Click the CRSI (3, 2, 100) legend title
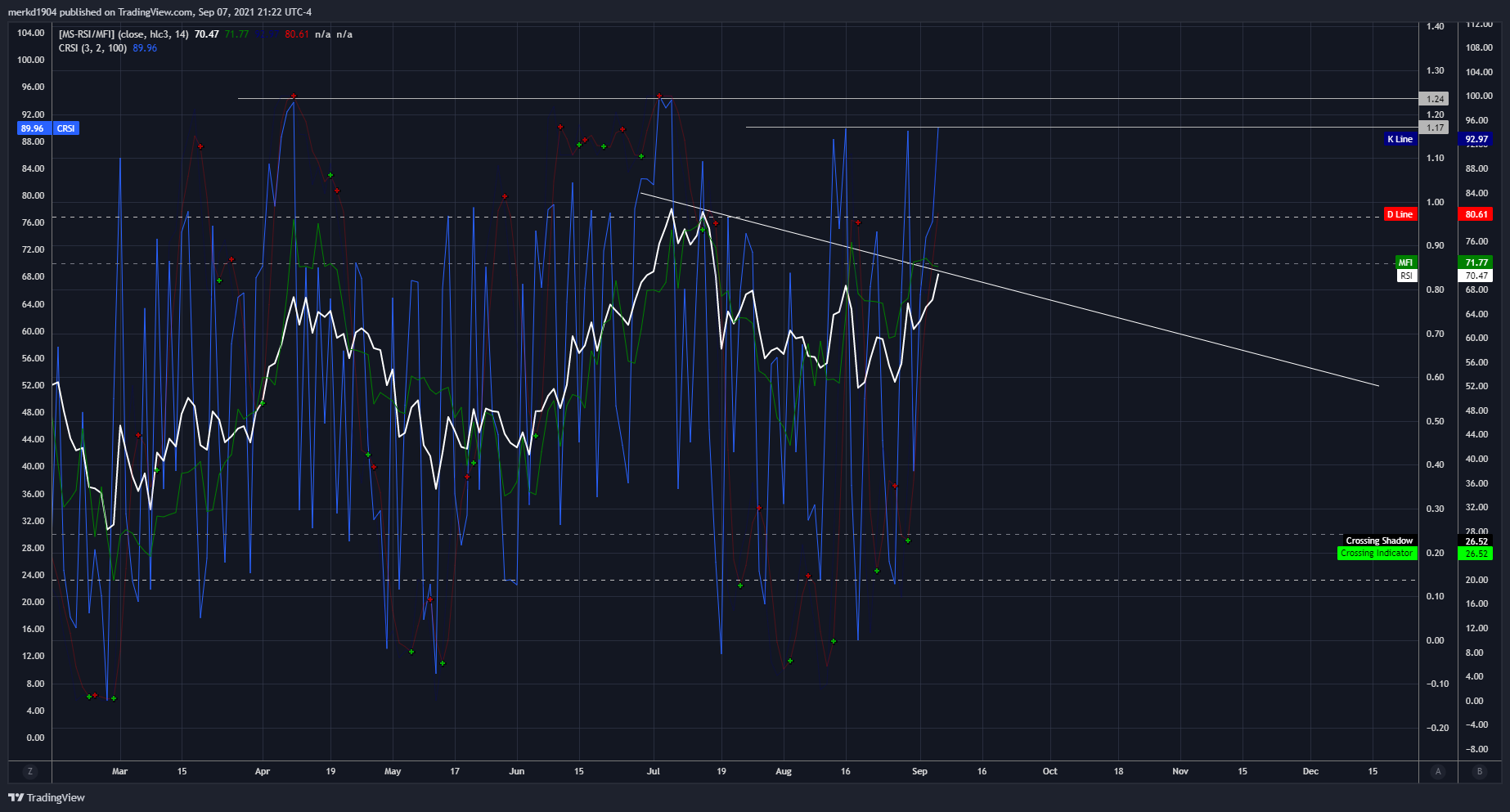This screenshot has height=812, width=1510. pyautogui.click(x=92, y=48)
